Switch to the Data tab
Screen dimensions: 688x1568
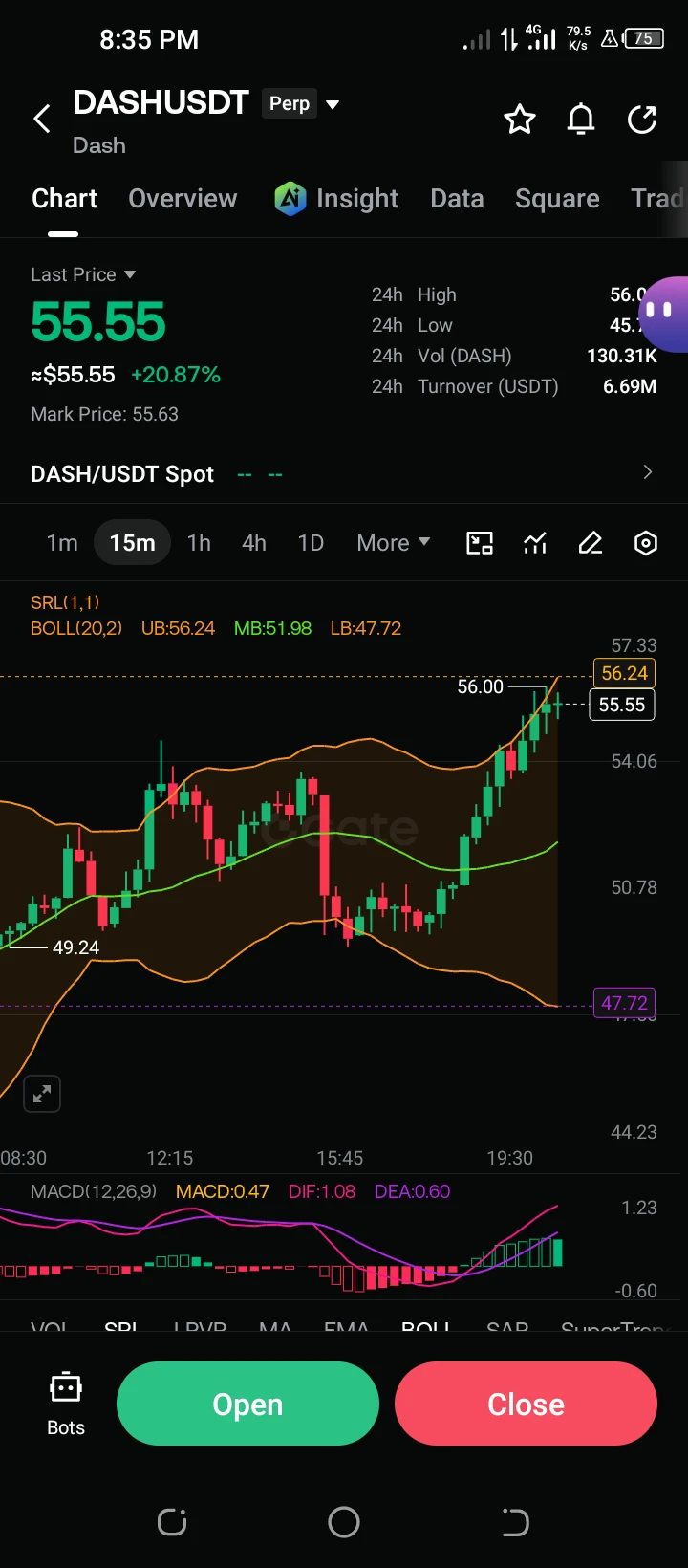457,199
